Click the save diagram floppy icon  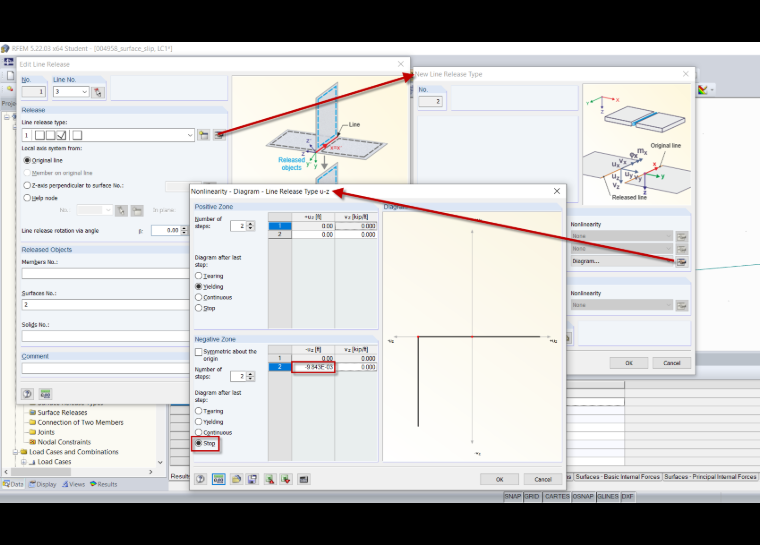pyautogui.click(x=253, y=479)
